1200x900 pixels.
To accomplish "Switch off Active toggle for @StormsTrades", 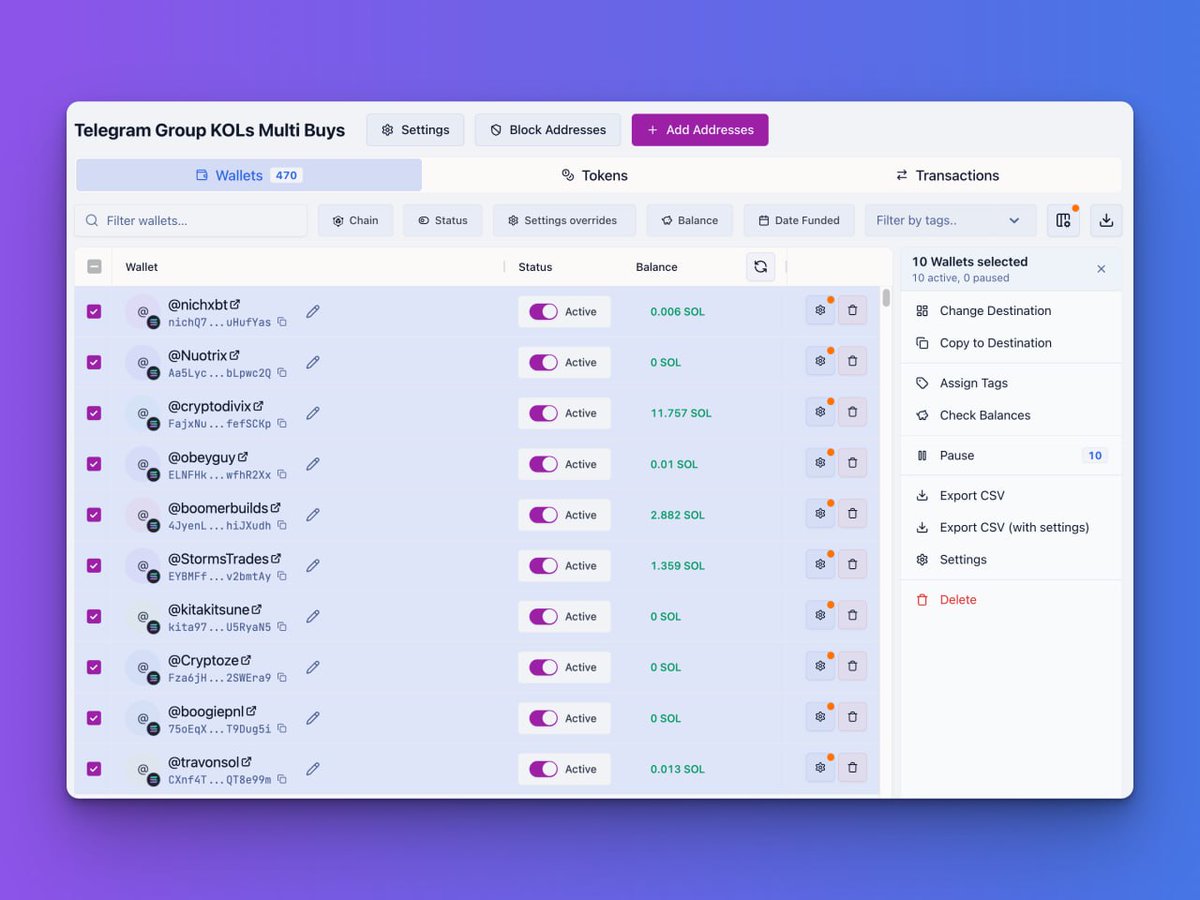I will click(x=543, y=566).
